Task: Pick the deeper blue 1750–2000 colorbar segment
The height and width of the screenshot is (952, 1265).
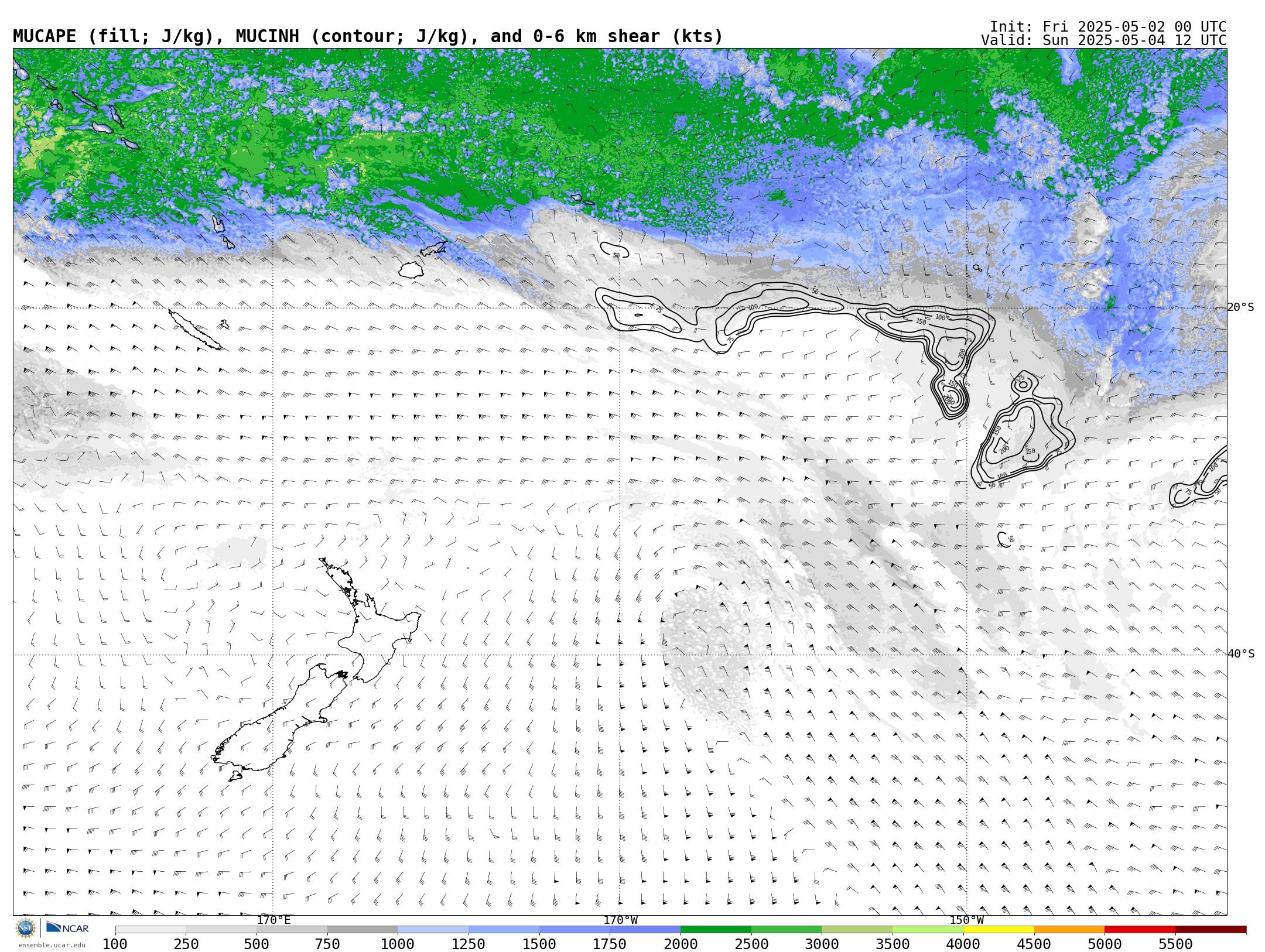Action: [645, 930]
